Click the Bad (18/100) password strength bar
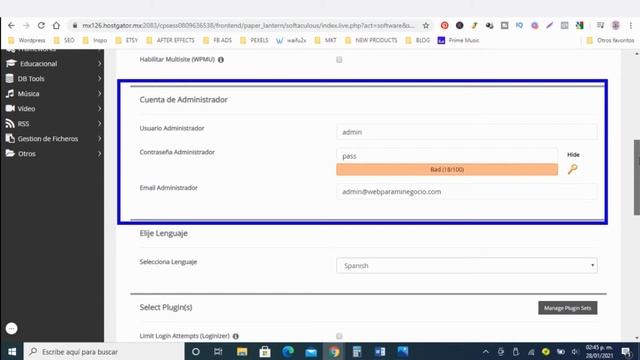This screenshot has height=360, width=640. pos(447,169)
